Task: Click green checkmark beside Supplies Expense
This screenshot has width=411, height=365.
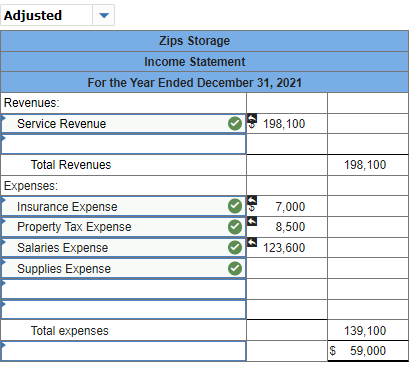Action: (x=235, y=268)
